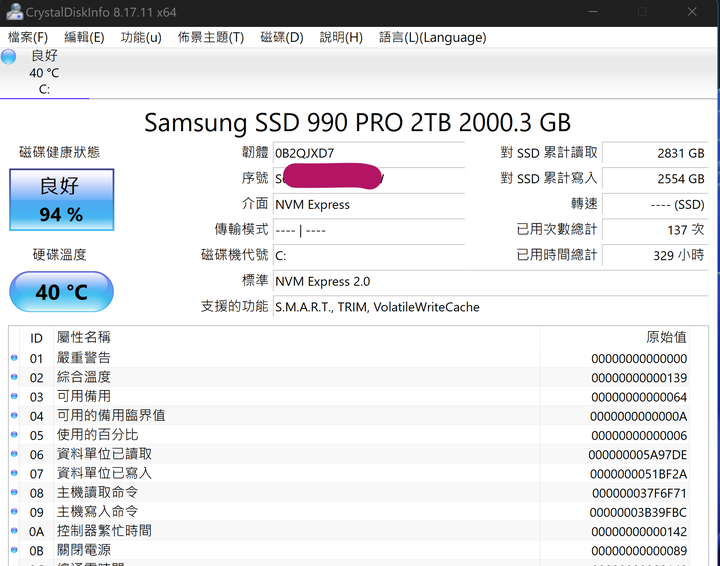The image size is (720, 566).
Task: Open the 檔案(F) menu
Action: tap(28, 37)
